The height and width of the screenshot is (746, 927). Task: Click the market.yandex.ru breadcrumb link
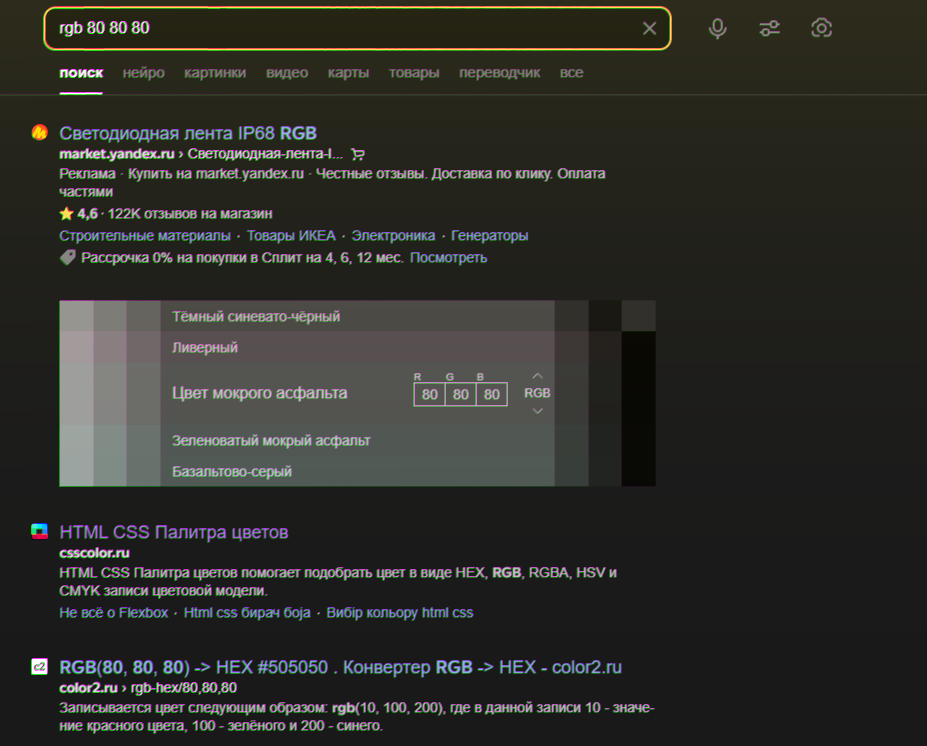pos(116,154)
